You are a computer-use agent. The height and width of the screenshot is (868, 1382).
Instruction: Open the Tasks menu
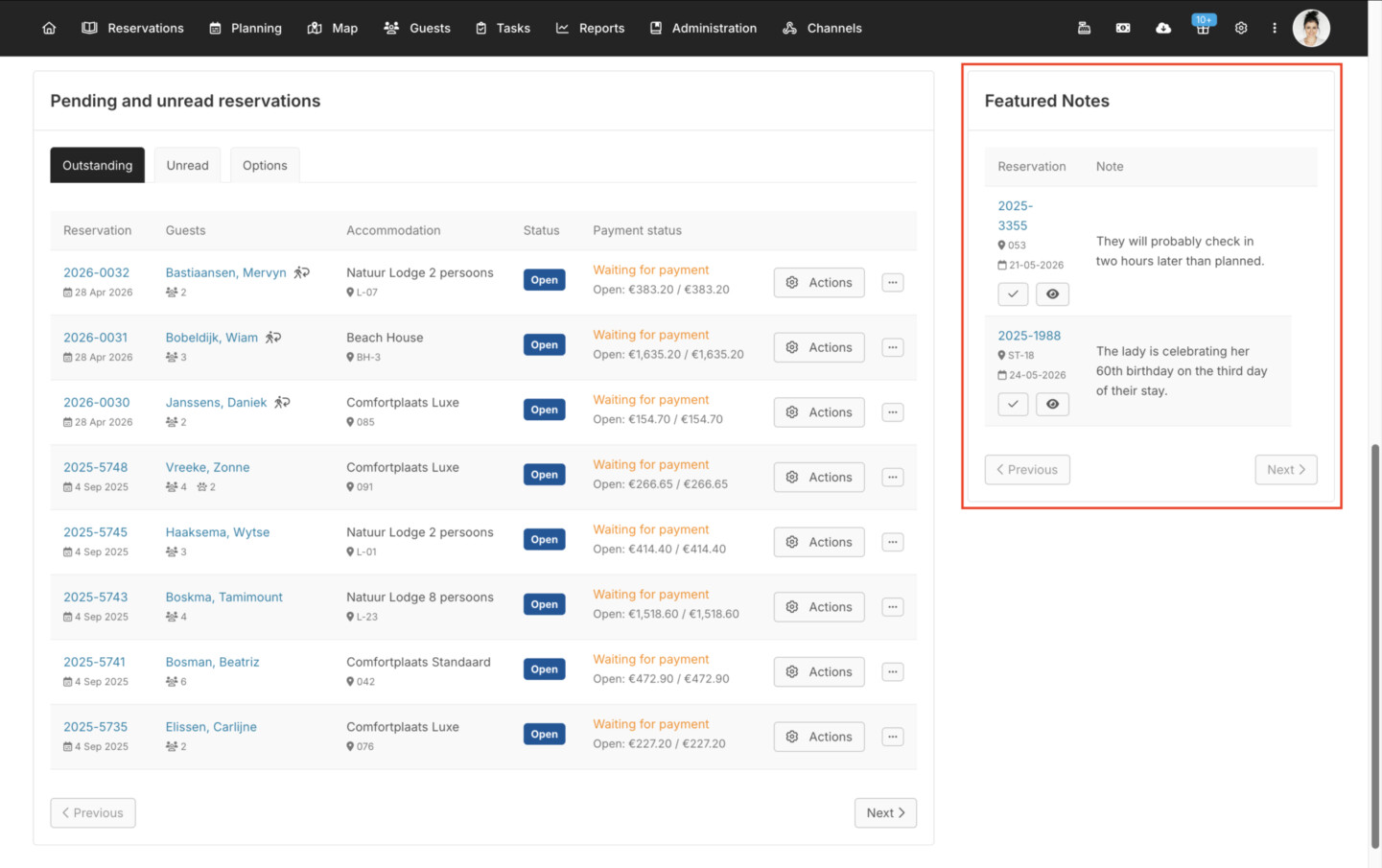click(x=503, y=28)
